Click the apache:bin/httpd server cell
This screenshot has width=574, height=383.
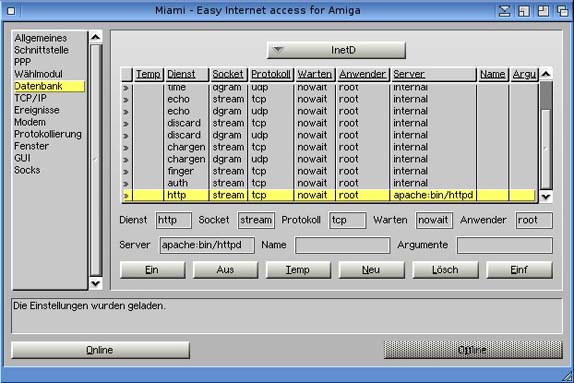(433, 195)
